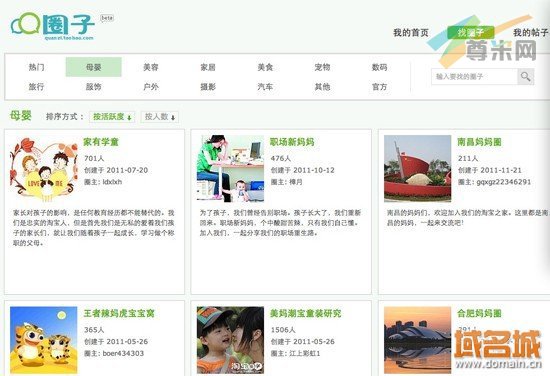Open the 家有学童 group title link

[101, 142]
